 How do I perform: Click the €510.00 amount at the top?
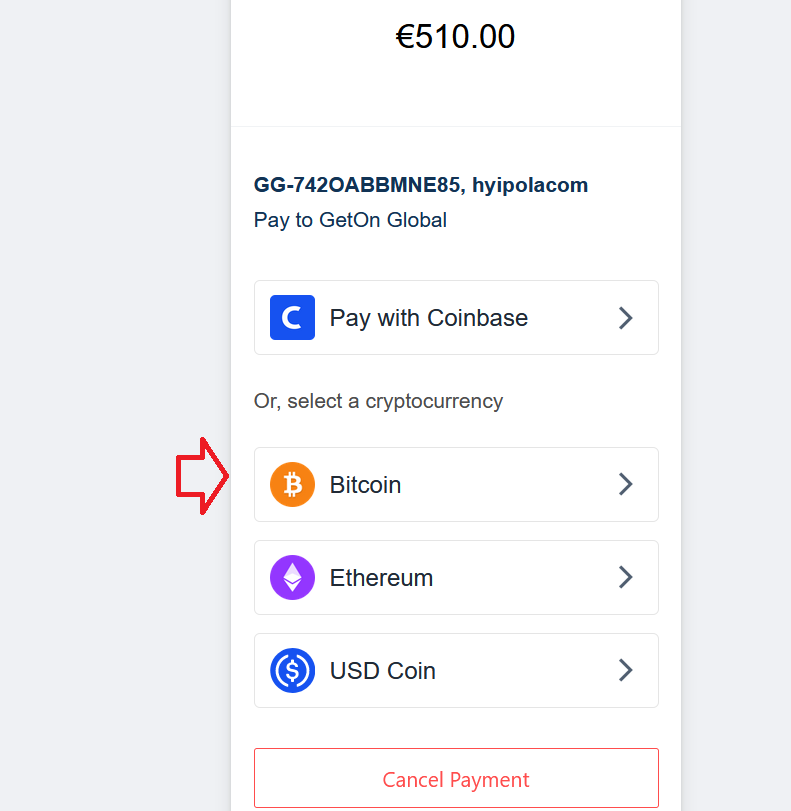(455, 37)
